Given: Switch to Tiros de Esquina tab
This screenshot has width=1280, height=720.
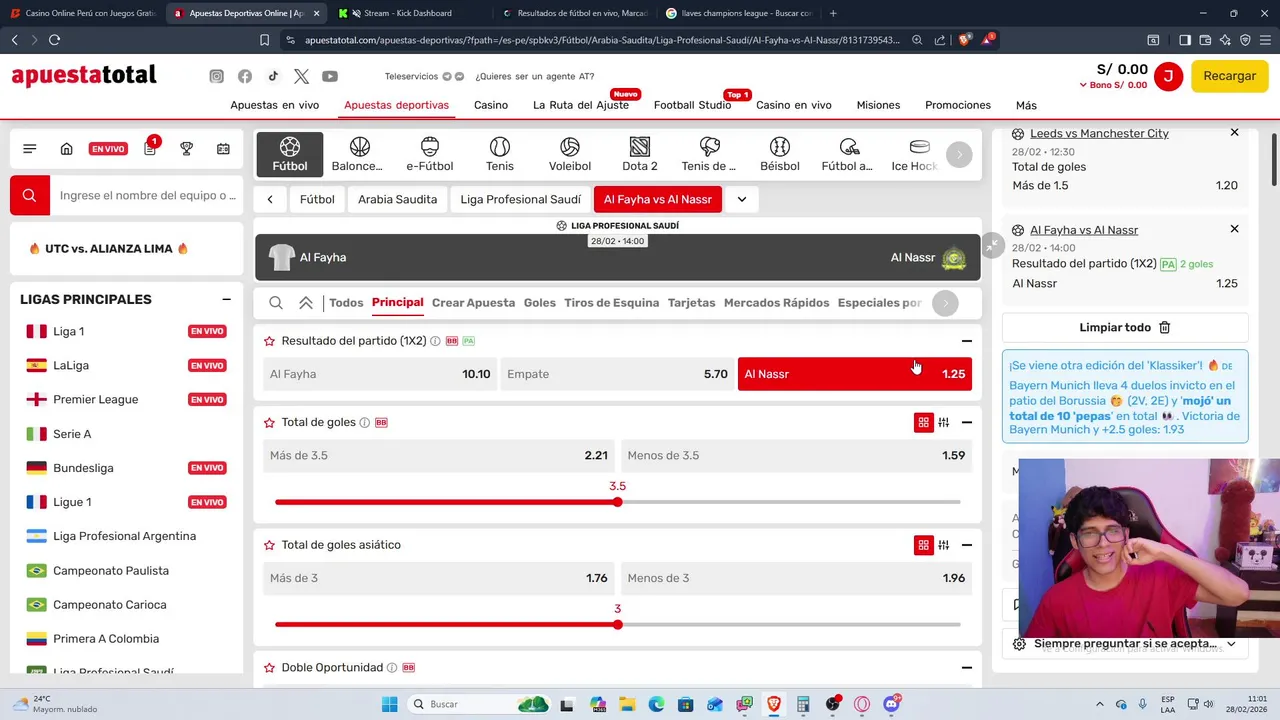Looking at the screenshot, I should (x=612, y=303).
